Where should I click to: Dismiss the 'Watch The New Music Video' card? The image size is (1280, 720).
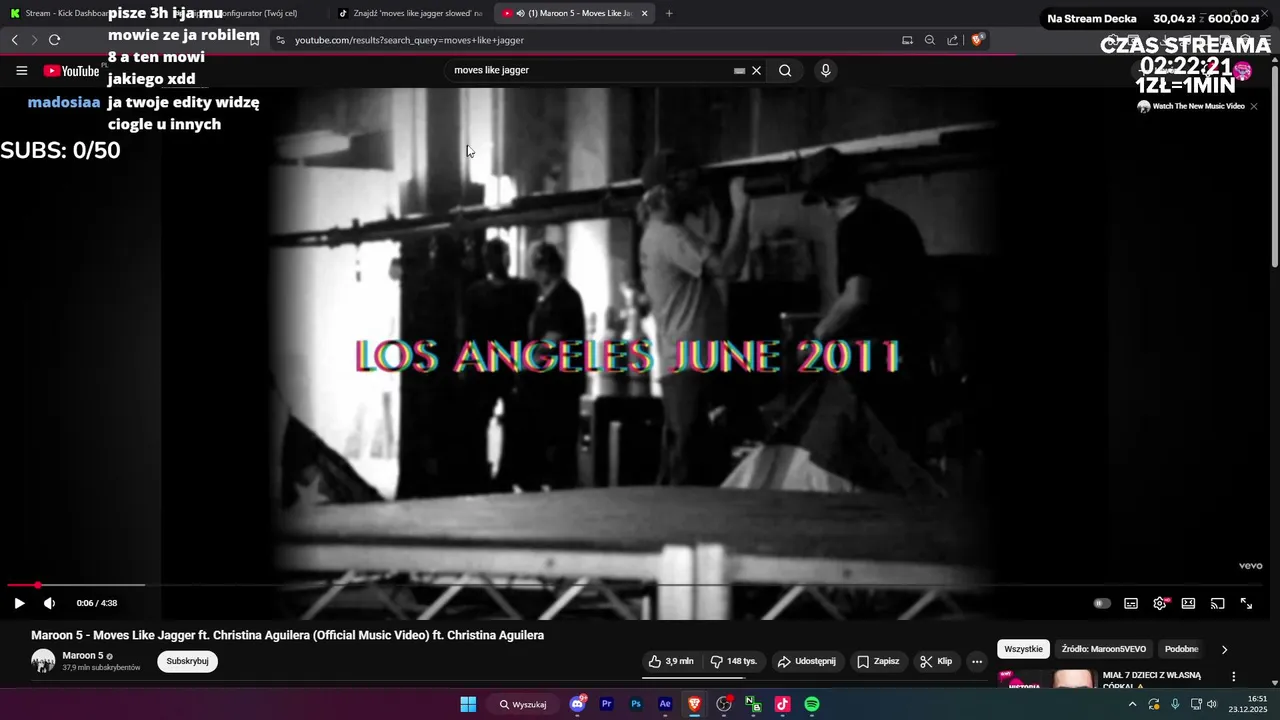[x=1253, y=106]
